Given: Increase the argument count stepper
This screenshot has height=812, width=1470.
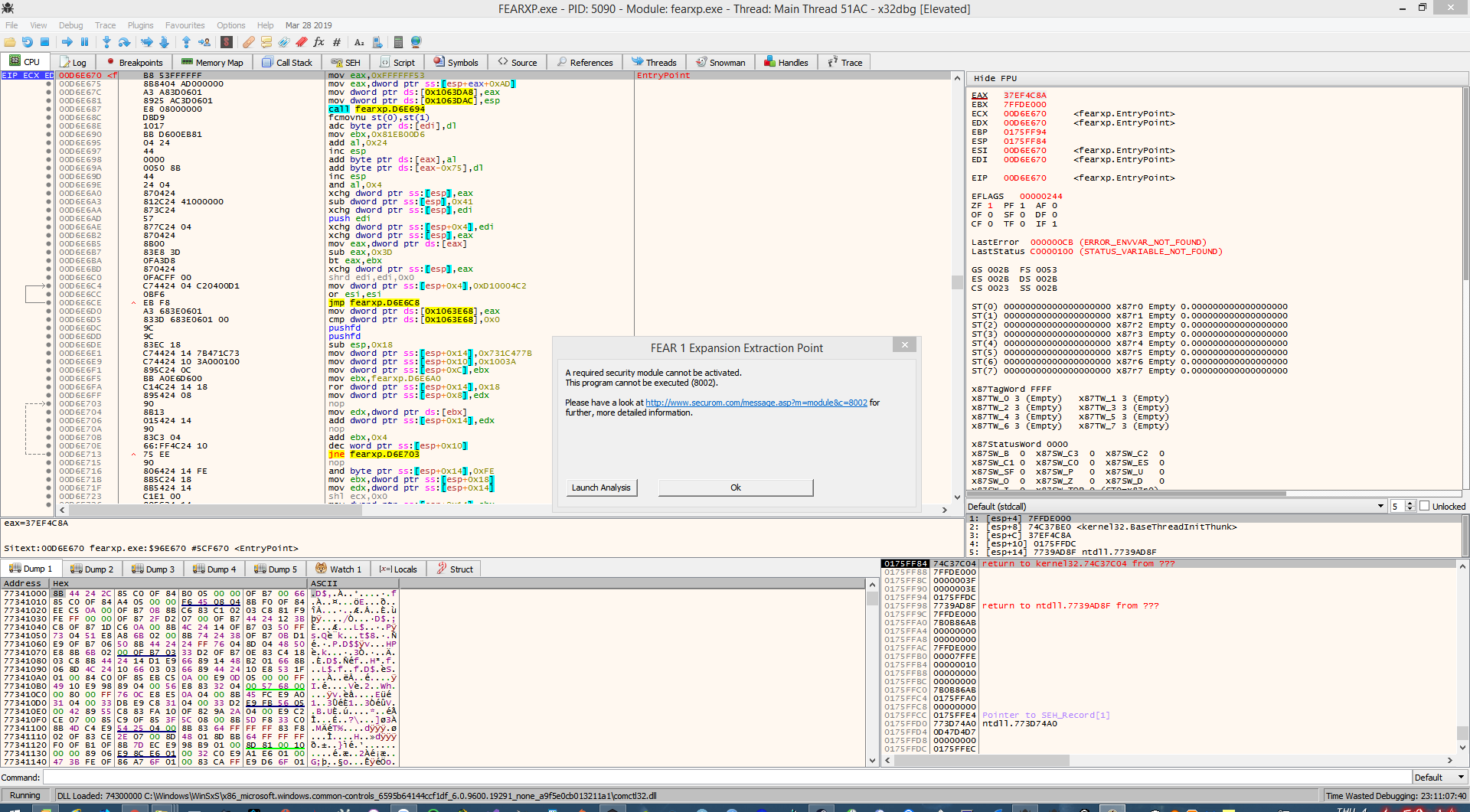Looking at the screenshot, I should 1410,504.
